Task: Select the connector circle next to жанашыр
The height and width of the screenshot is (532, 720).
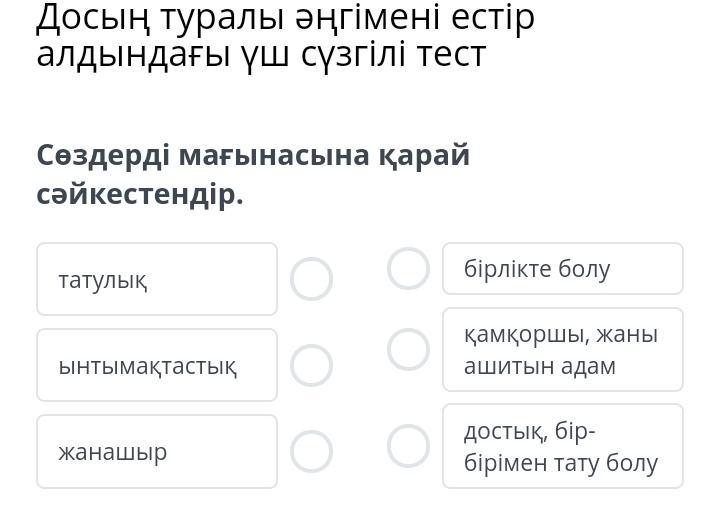Action: point(311,452)
